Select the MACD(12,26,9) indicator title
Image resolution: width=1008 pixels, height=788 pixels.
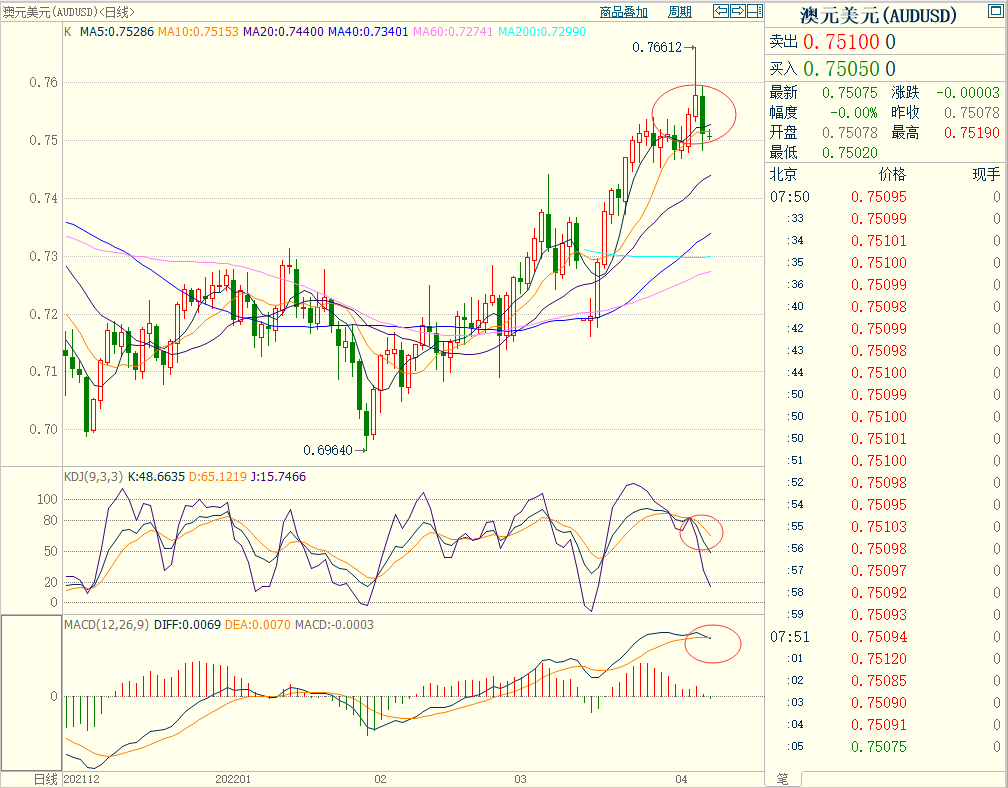tap(105, 625)
